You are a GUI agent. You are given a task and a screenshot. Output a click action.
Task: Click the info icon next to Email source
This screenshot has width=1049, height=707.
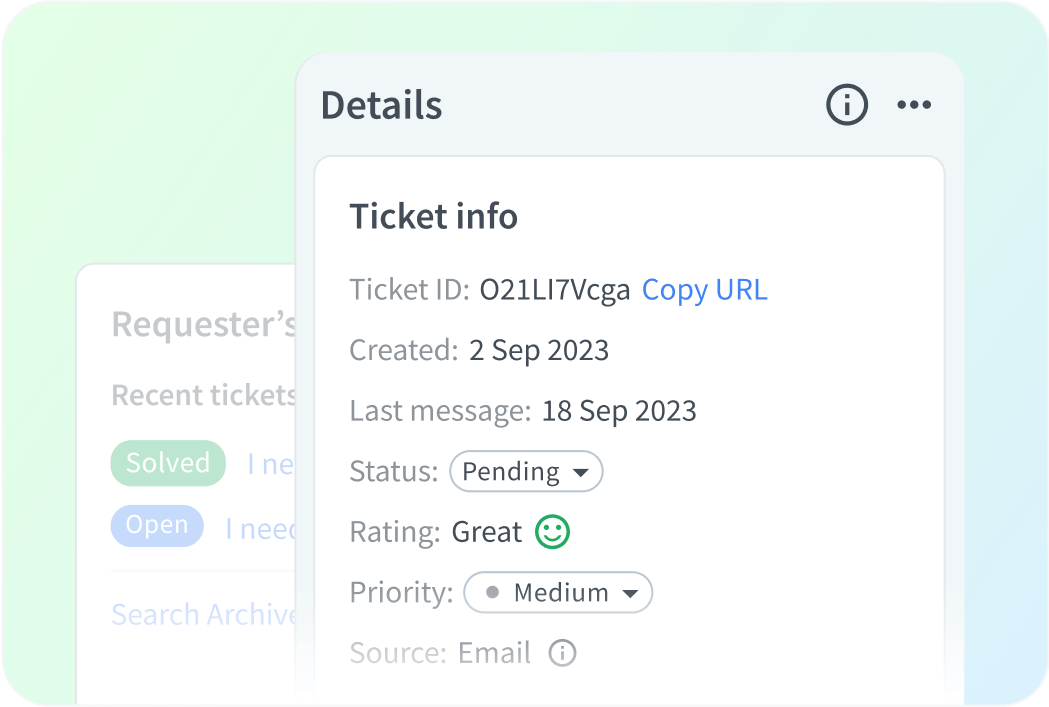562,653
